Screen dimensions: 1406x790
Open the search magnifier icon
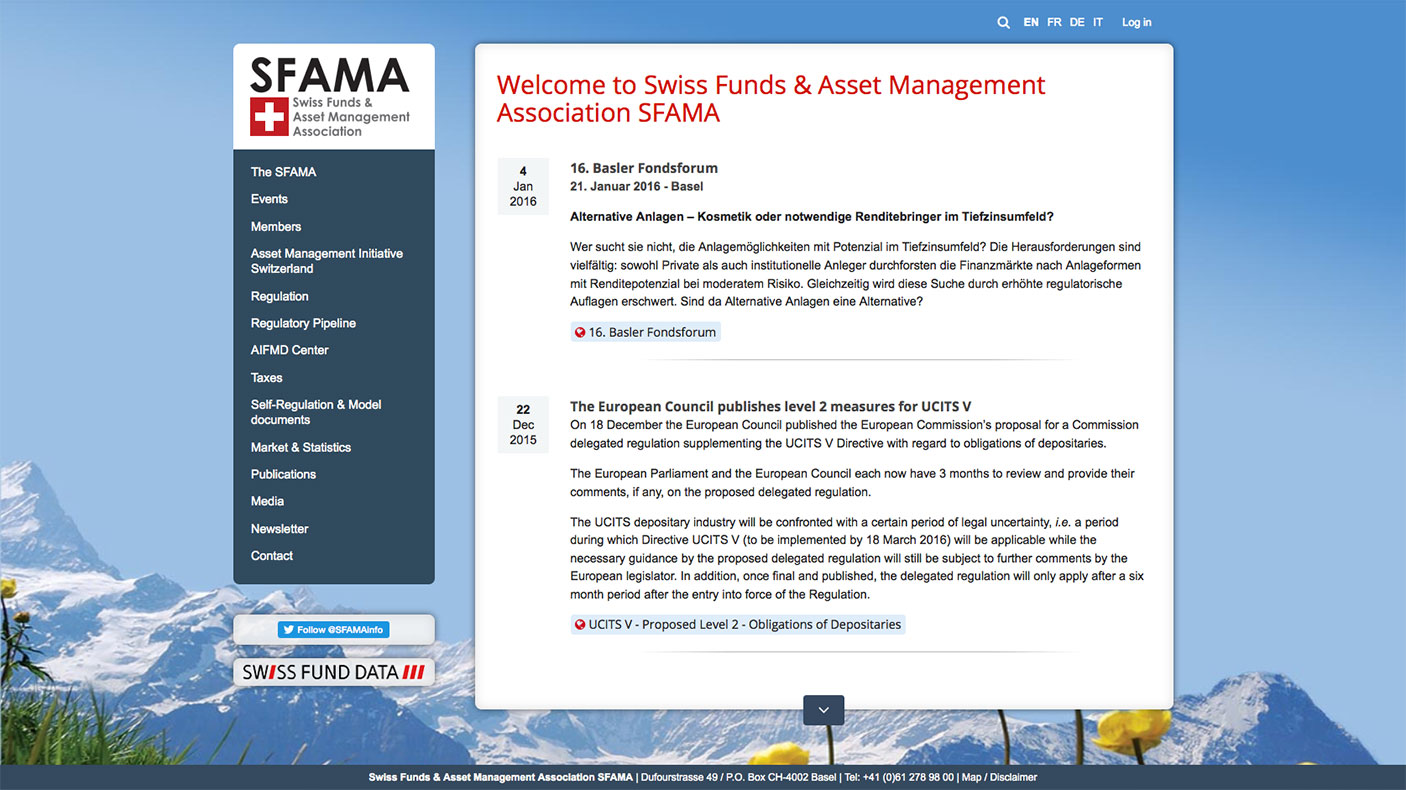pos(1003,22)
